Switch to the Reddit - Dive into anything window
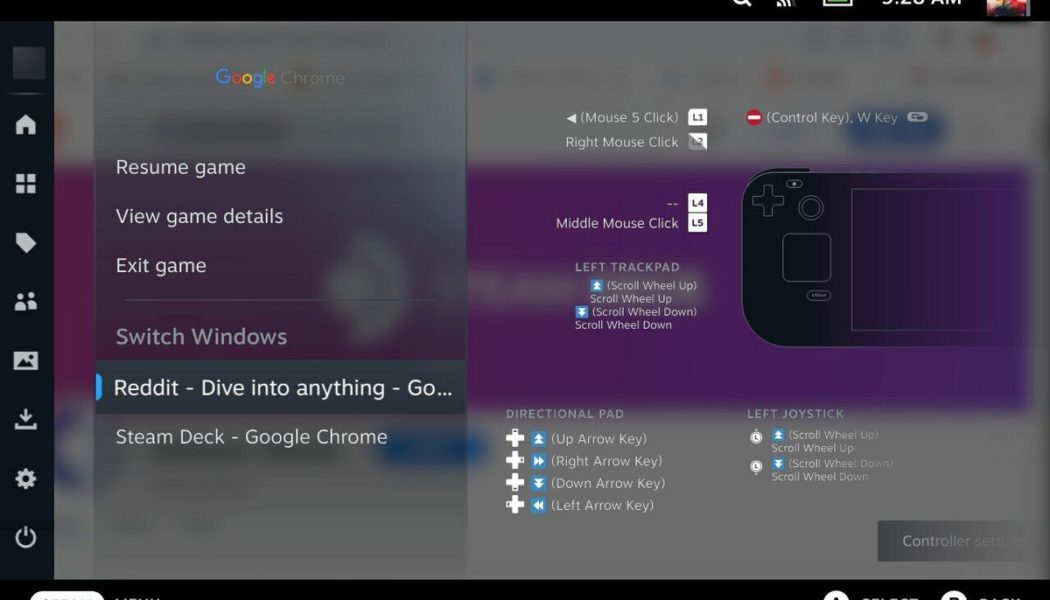1050x600 pixels. pyautogui.click(x=282, y=388)
